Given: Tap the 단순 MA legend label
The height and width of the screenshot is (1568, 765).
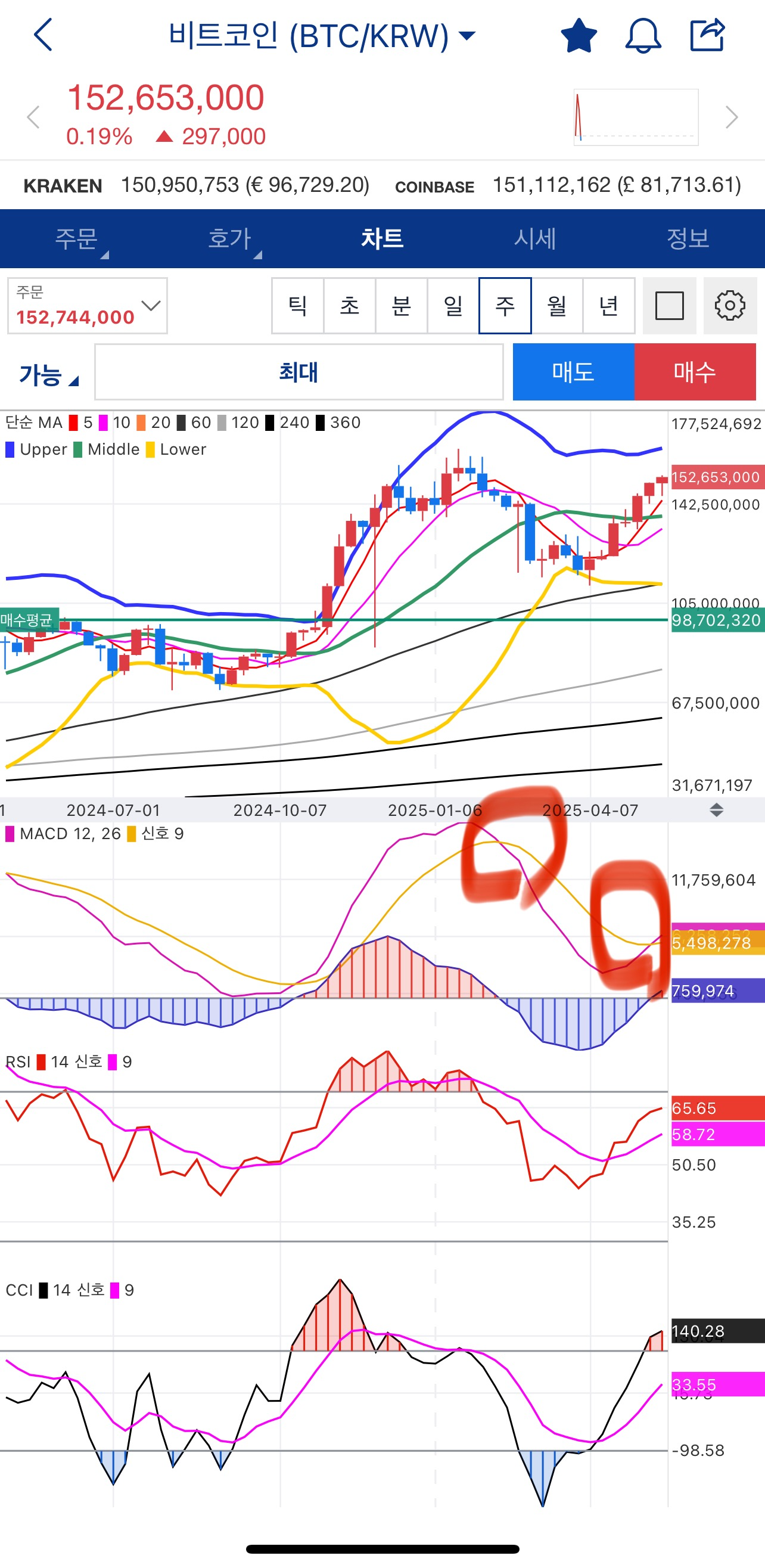Looking at the screenshot, I should tap(34, 423).
